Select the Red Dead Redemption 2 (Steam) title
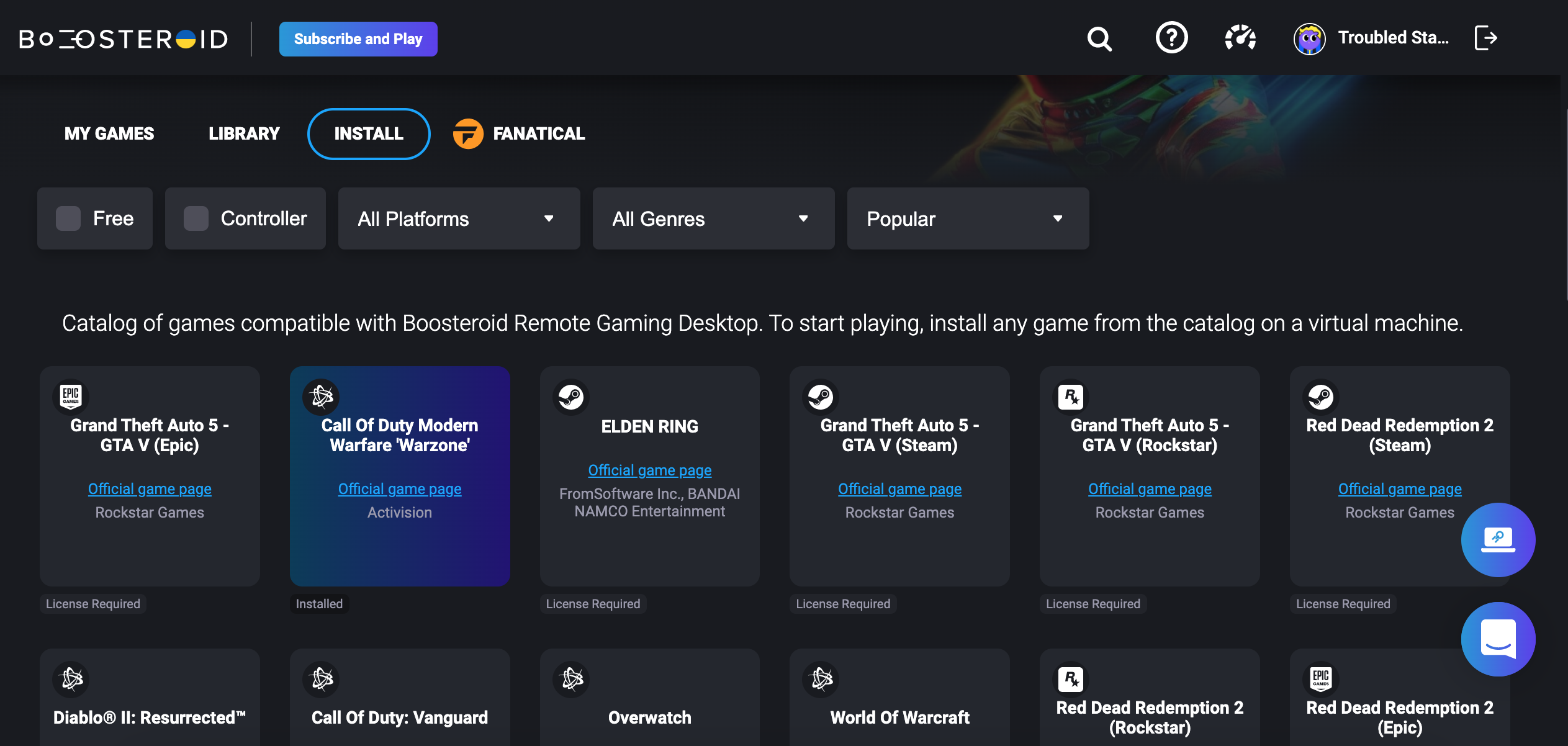This screenshot has height=746, width=1568. [1400, 435]
